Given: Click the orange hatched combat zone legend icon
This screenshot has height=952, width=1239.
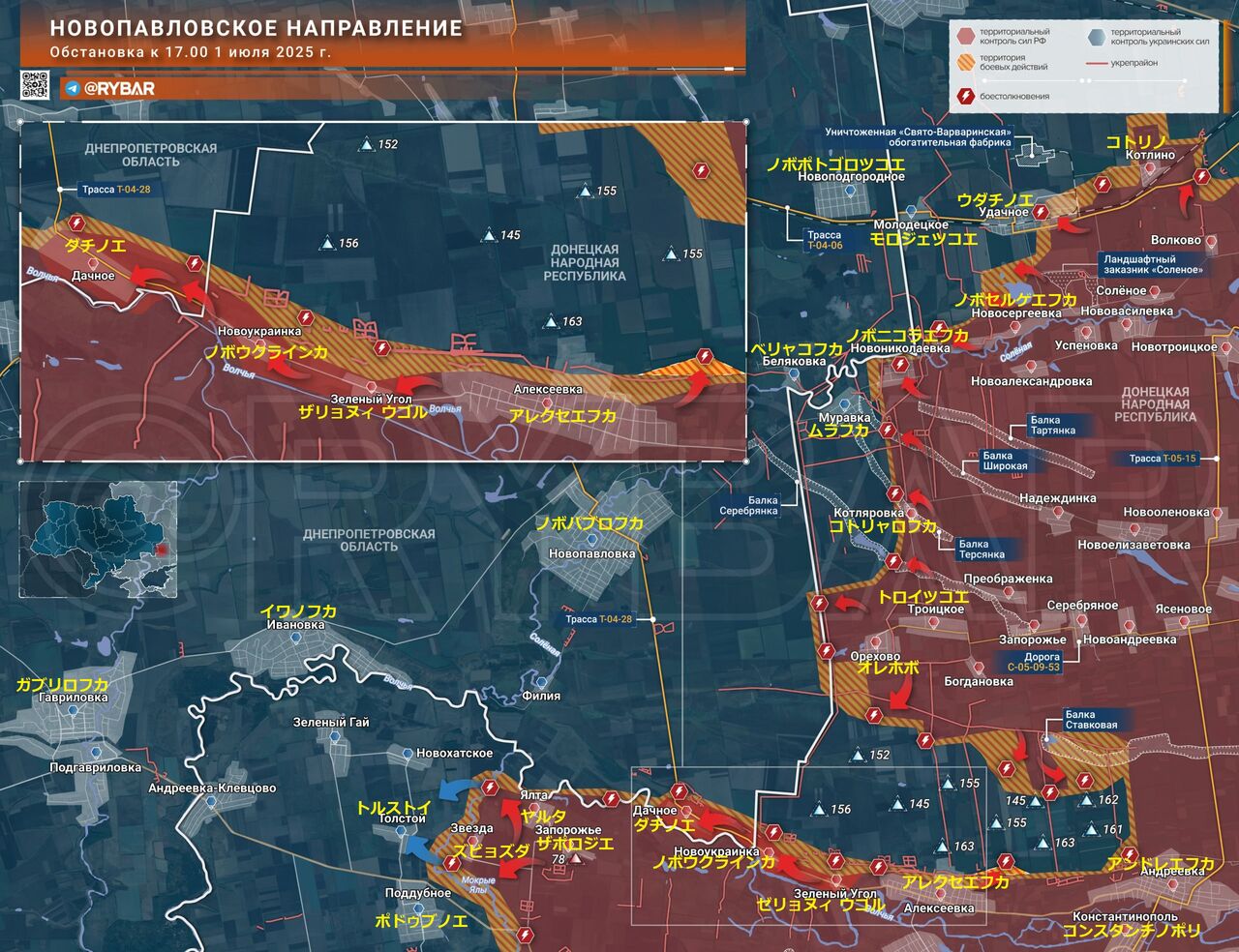Looking at the screenshot, I should click(x=965, y=63).
